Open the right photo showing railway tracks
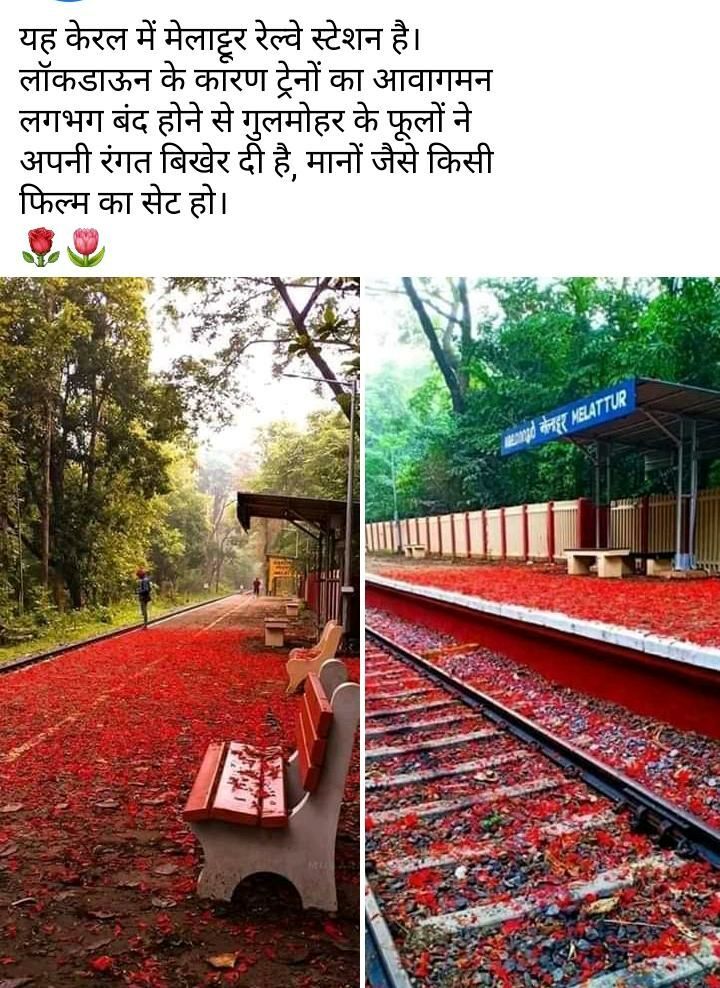This screenshot has width=720, height=988. [x=542, y=632]
